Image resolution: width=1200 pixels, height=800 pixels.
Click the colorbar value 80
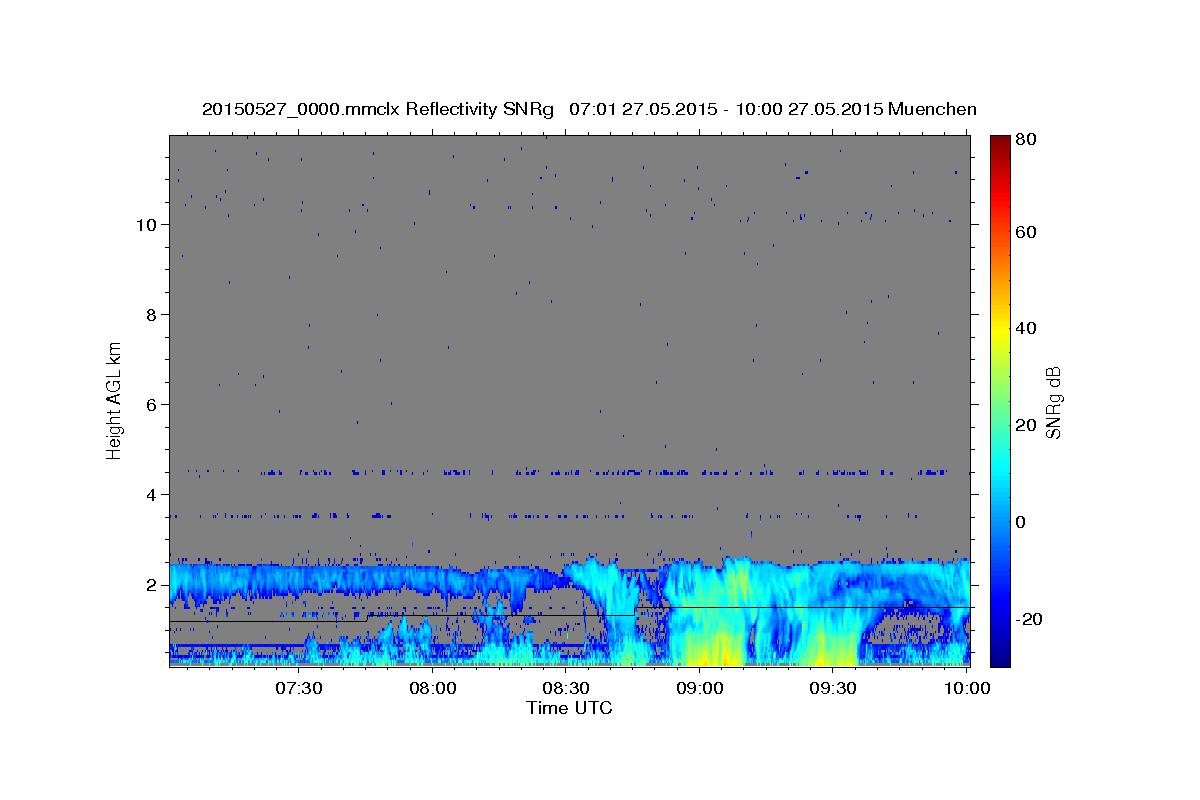[1025, 139]
